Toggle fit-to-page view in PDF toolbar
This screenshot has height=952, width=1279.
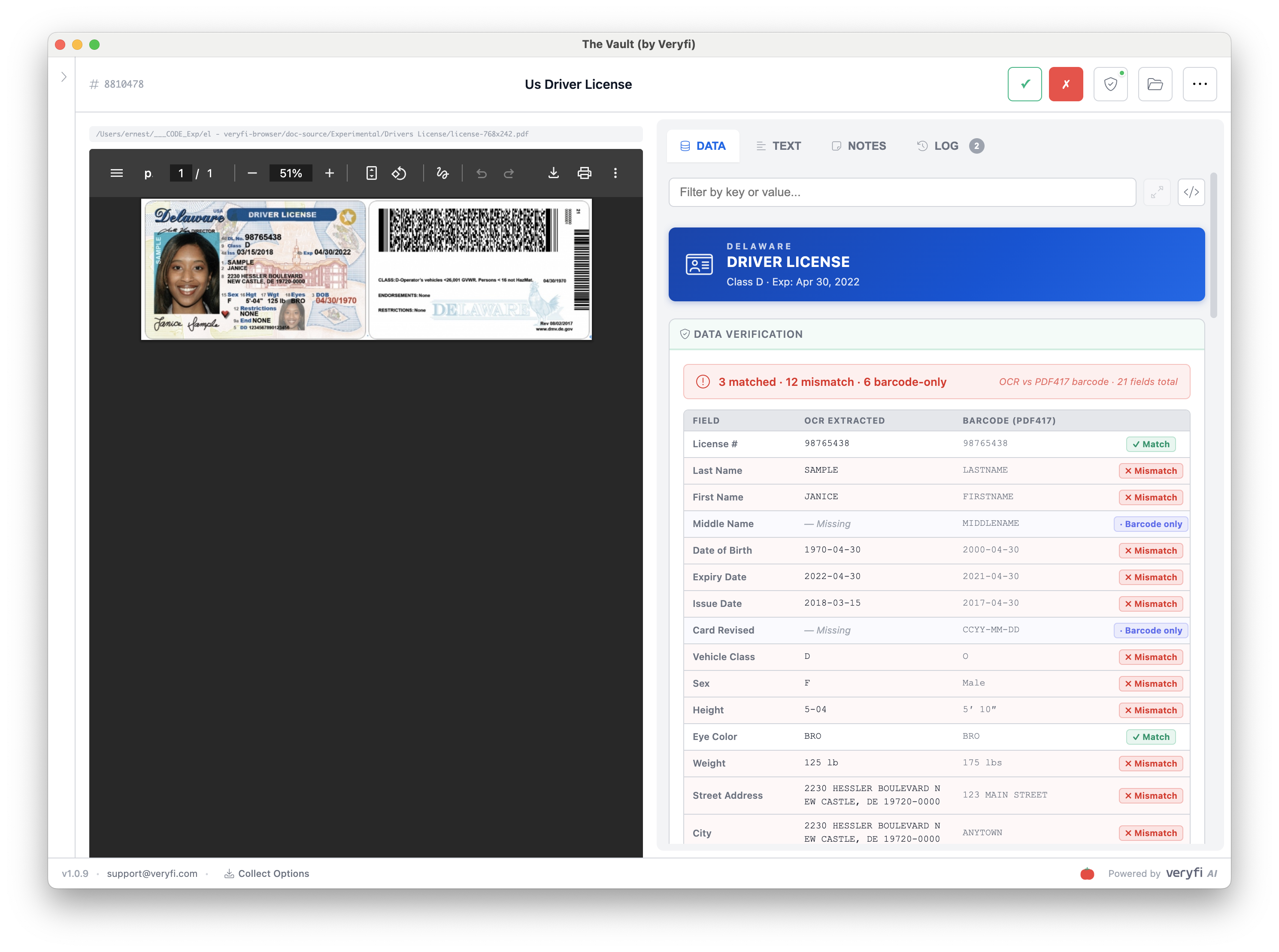pos(372,173)
